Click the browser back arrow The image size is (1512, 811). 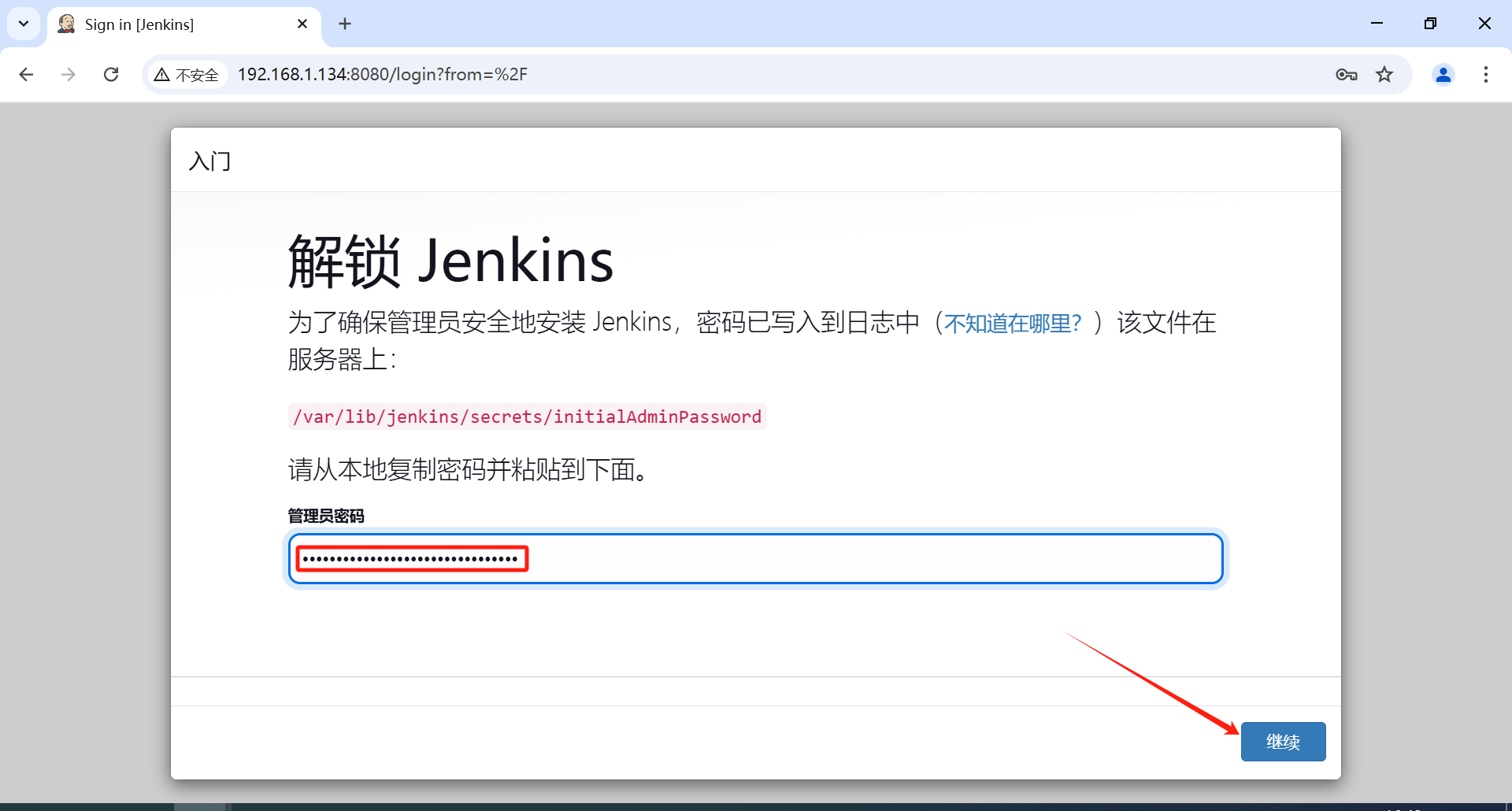point(26,74)
